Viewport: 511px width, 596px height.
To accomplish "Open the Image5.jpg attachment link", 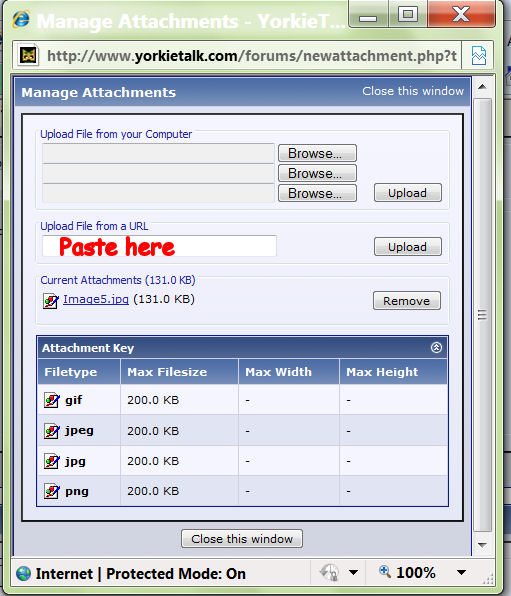I will 96,299.
